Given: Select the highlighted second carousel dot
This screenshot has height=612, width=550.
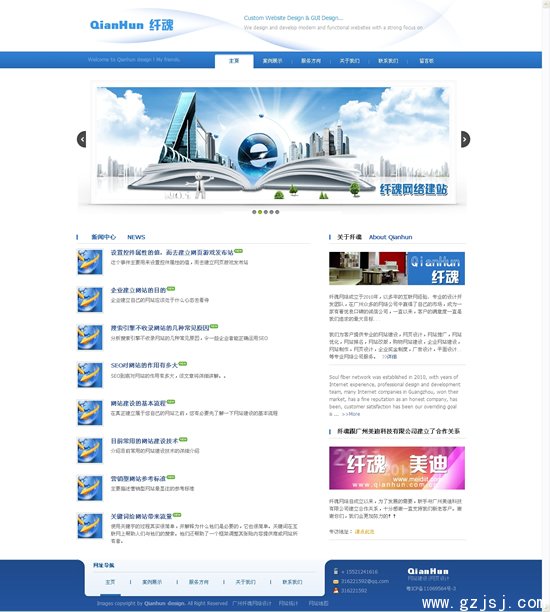Looking at the screenshot, I should (x=260, y=212).
